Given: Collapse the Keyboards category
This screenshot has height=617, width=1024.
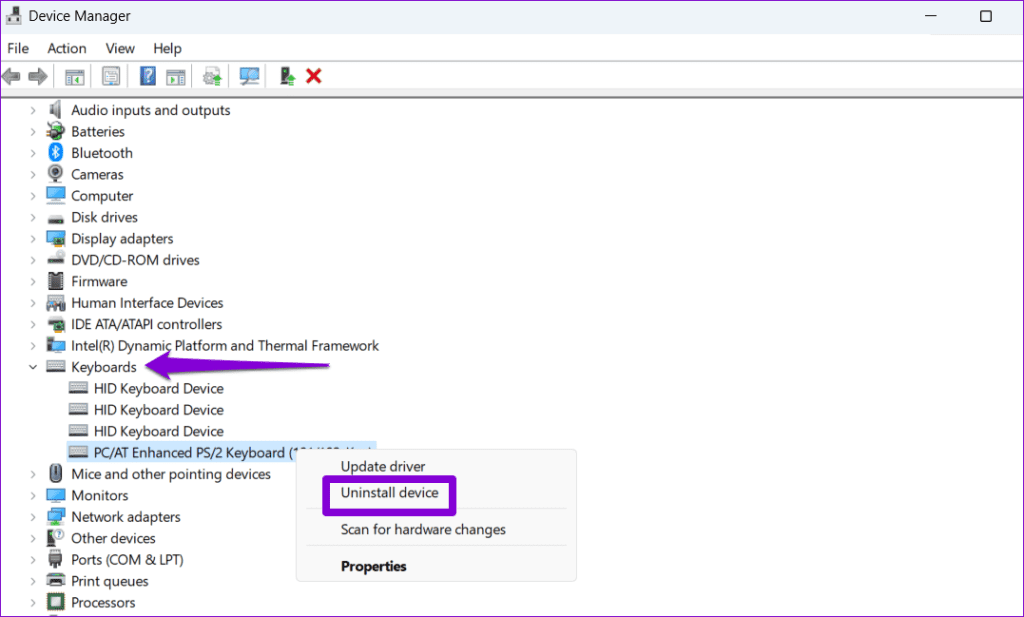Looking at the screenshot, I should tap(33, 366).
